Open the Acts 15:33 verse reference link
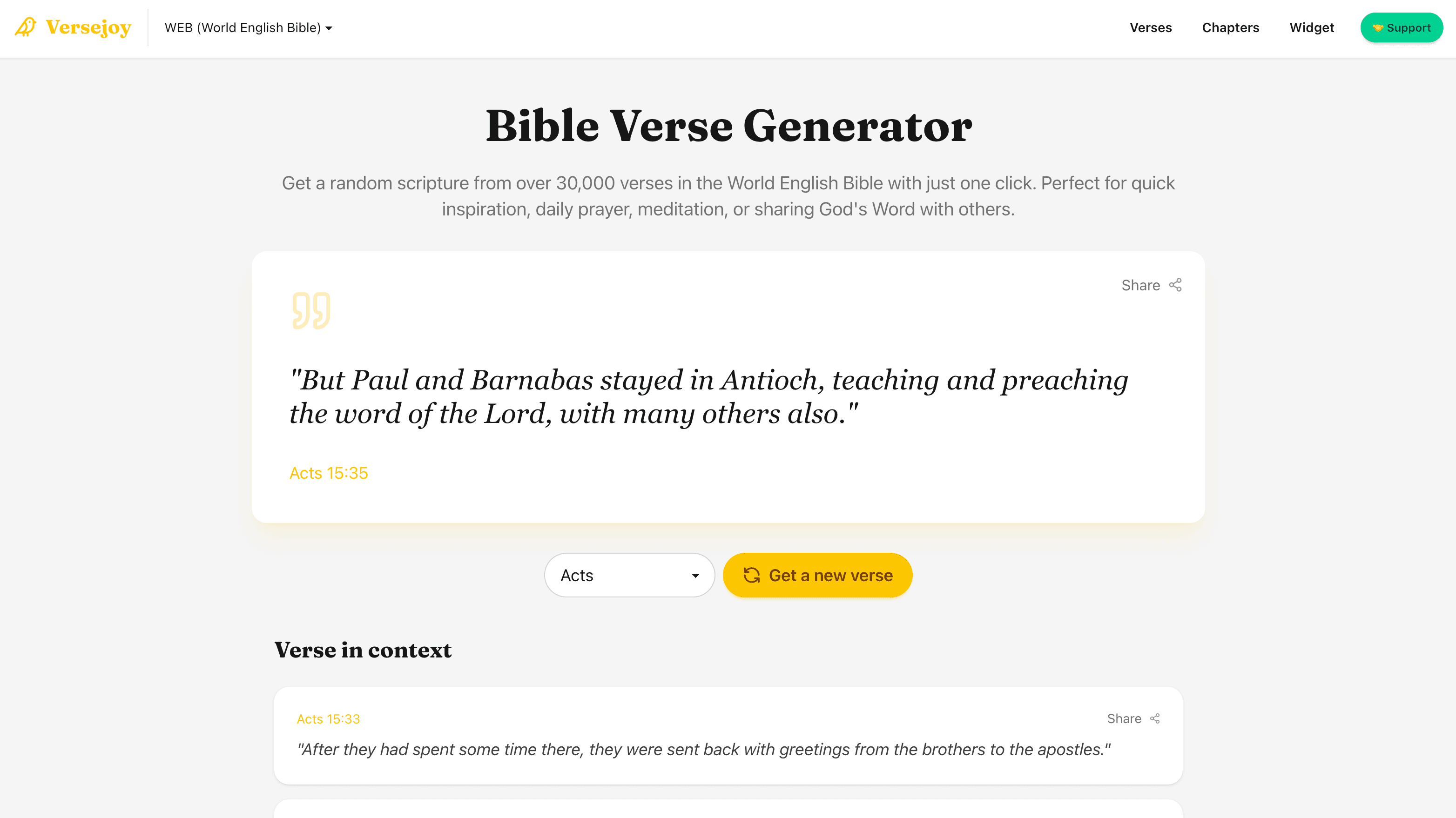The image size is (1456, 818). (329, 718)
